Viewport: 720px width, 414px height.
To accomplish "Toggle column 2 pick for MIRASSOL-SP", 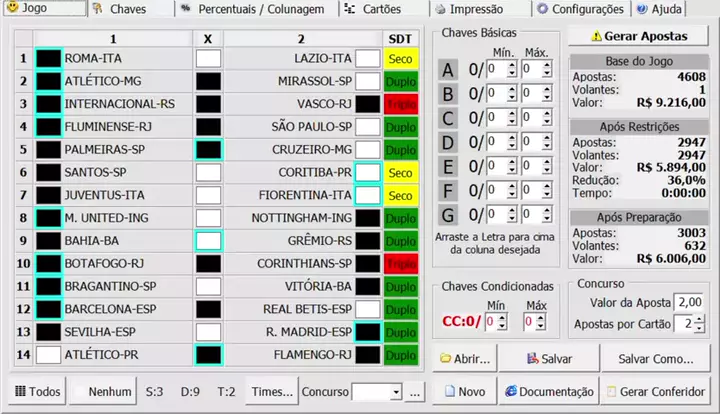I will click(x=368, y=81).
